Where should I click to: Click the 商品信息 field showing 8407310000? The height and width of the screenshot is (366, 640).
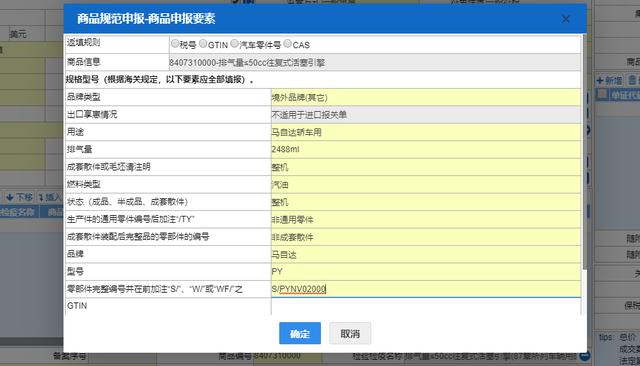tap(375, 62)
